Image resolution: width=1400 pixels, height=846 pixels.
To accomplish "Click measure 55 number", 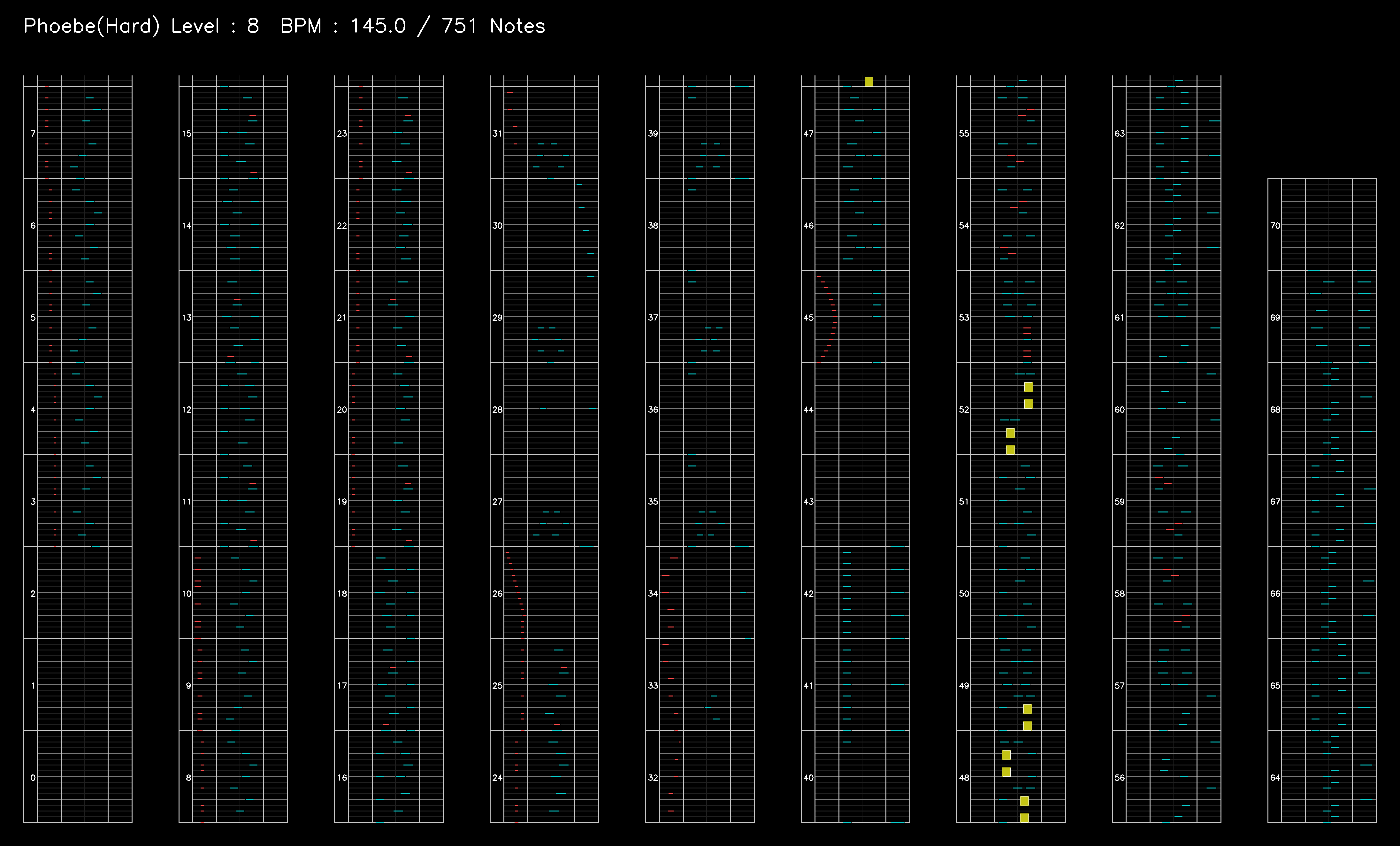I will click(965, 134).
